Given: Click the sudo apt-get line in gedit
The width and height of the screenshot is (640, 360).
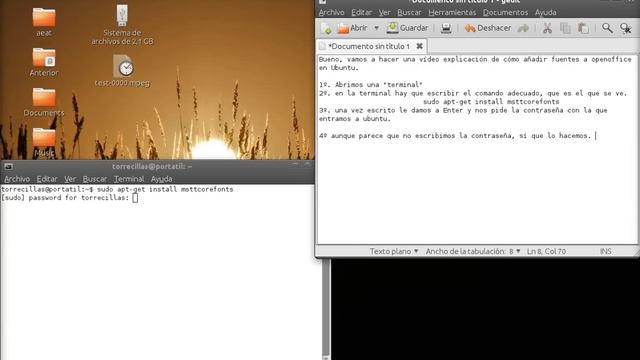Looking at the screenshot, I should click(491, 102).
